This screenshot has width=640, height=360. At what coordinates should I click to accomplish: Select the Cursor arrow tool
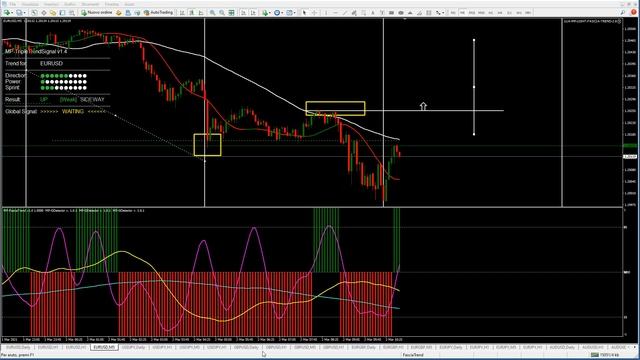click(304, 13)
